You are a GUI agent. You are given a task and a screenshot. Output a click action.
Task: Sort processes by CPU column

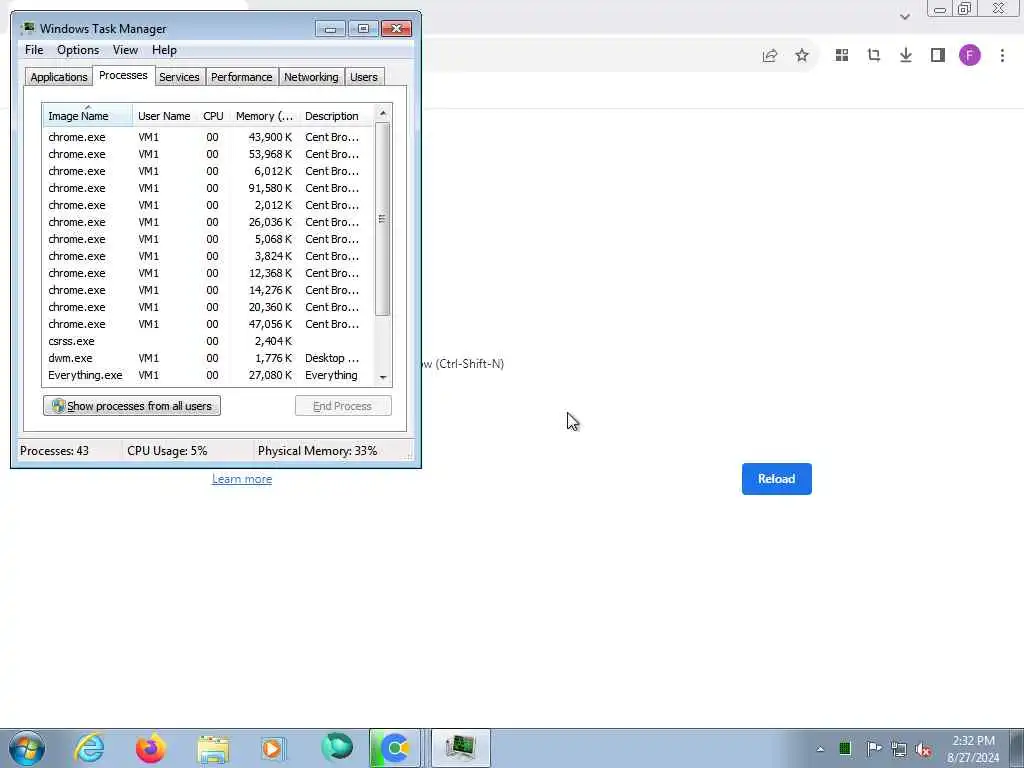pos(214,116)
